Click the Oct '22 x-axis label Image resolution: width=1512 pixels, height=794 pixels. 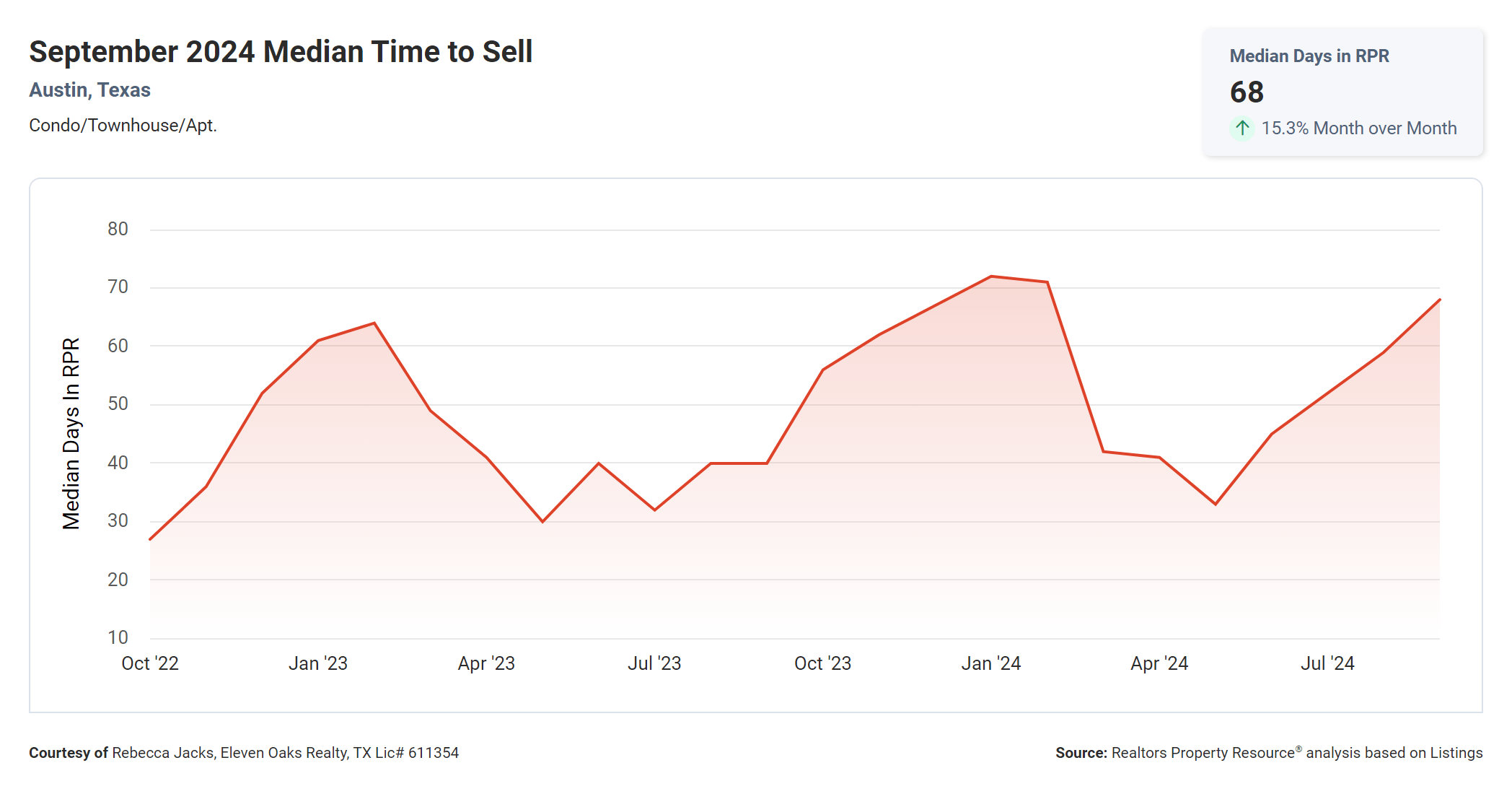tap(150, 663)
